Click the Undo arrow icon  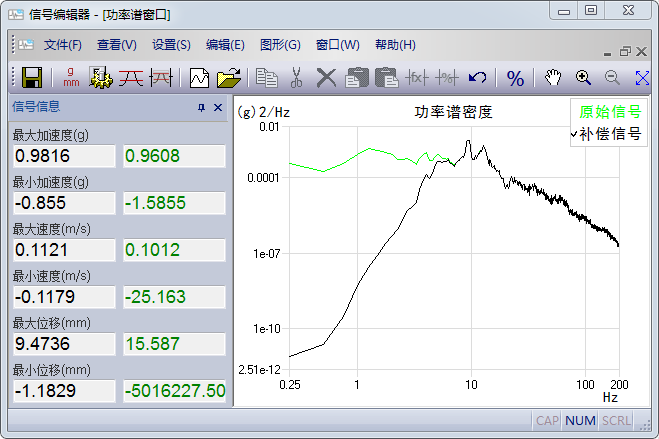(x=477, y=77)
